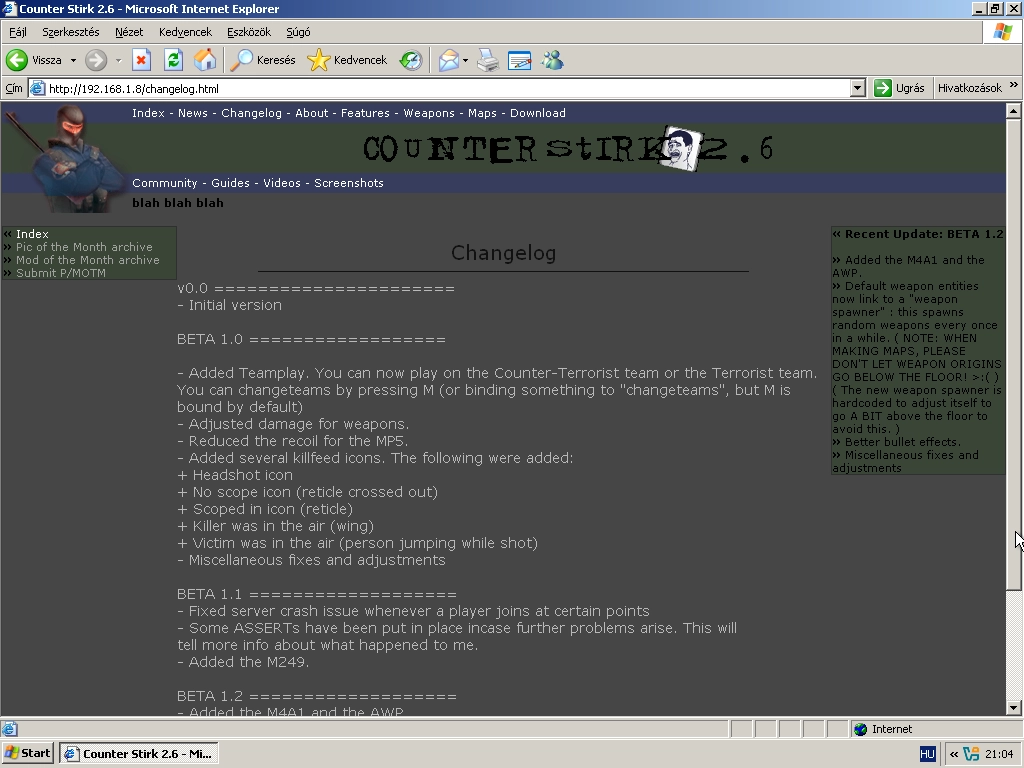Open the Maps link
The width and height of the screenshot is (1024, 768).
click(x=482, y=113)
